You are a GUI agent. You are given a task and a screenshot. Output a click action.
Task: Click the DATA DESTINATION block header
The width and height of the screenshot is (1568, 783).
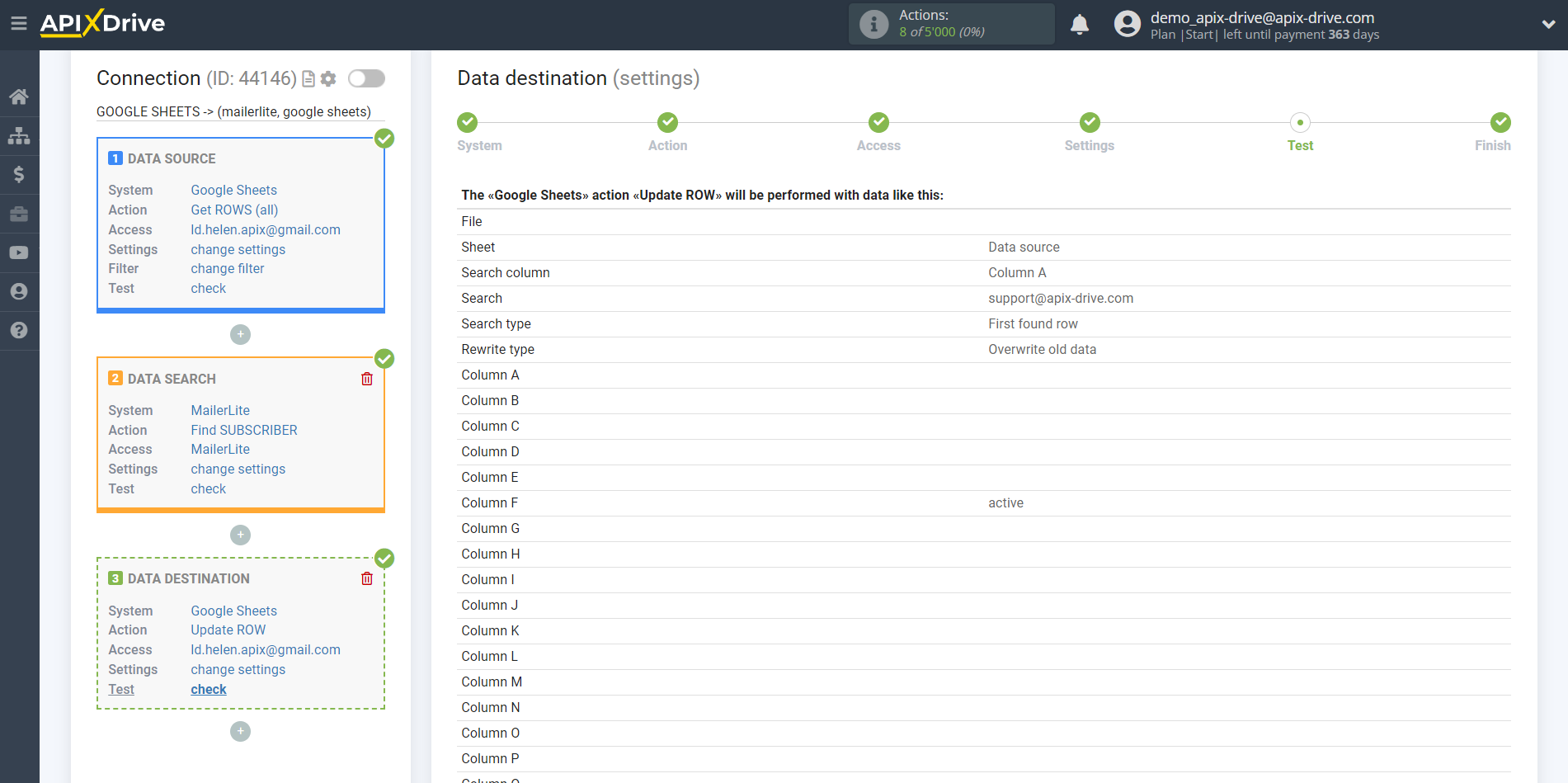[188, 578]
